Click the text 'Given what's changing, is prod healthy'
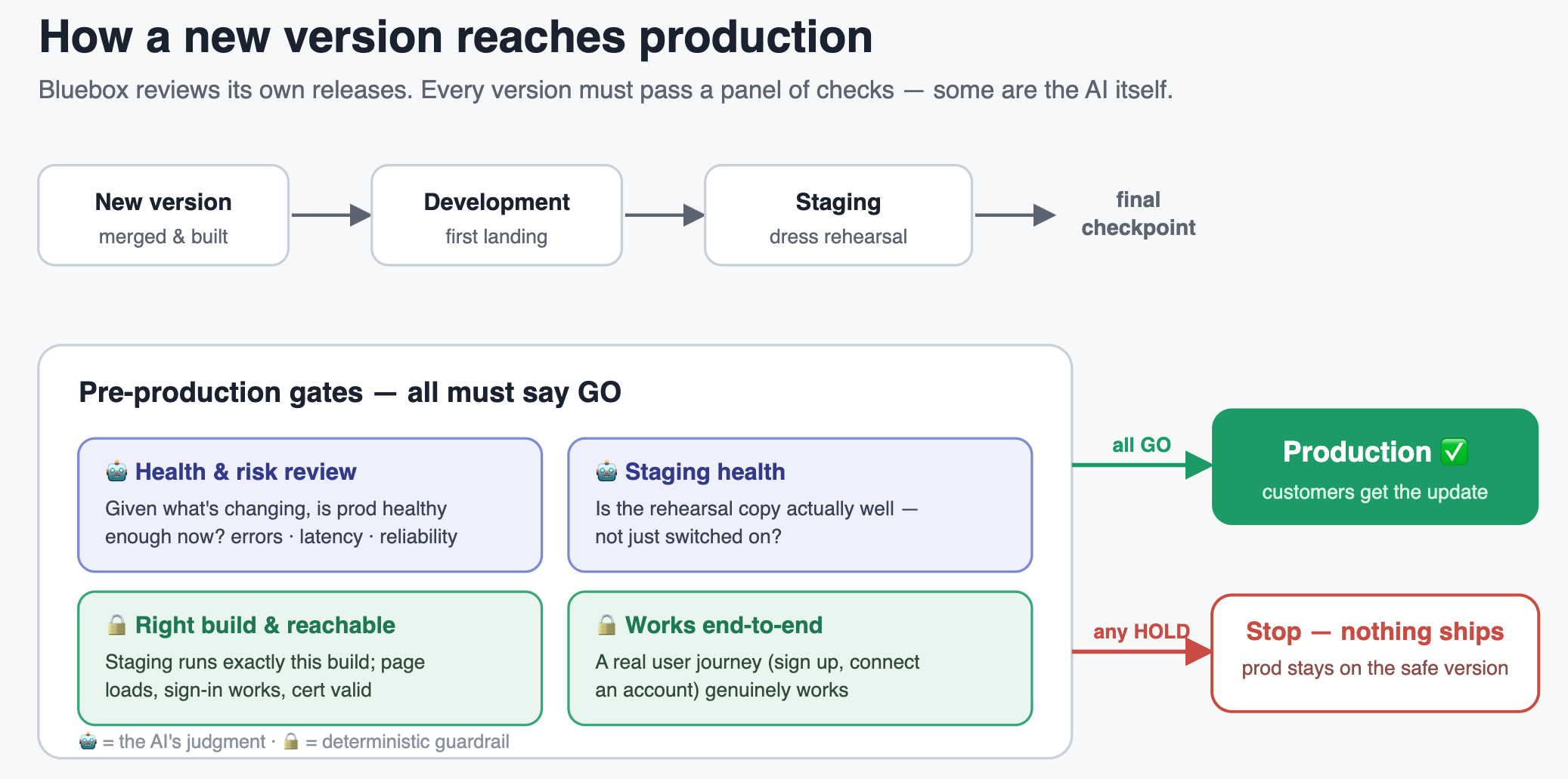This screenshot has height=779, width=1568. pos(276,509)
